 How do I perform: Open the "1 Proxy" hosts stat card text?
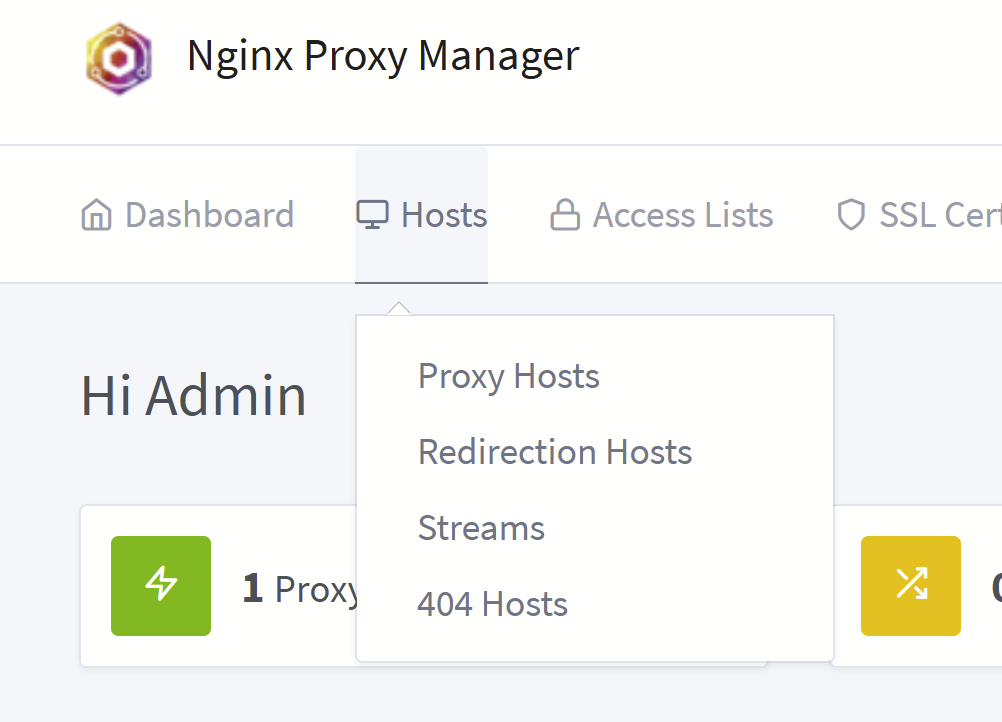click(300, 589)
